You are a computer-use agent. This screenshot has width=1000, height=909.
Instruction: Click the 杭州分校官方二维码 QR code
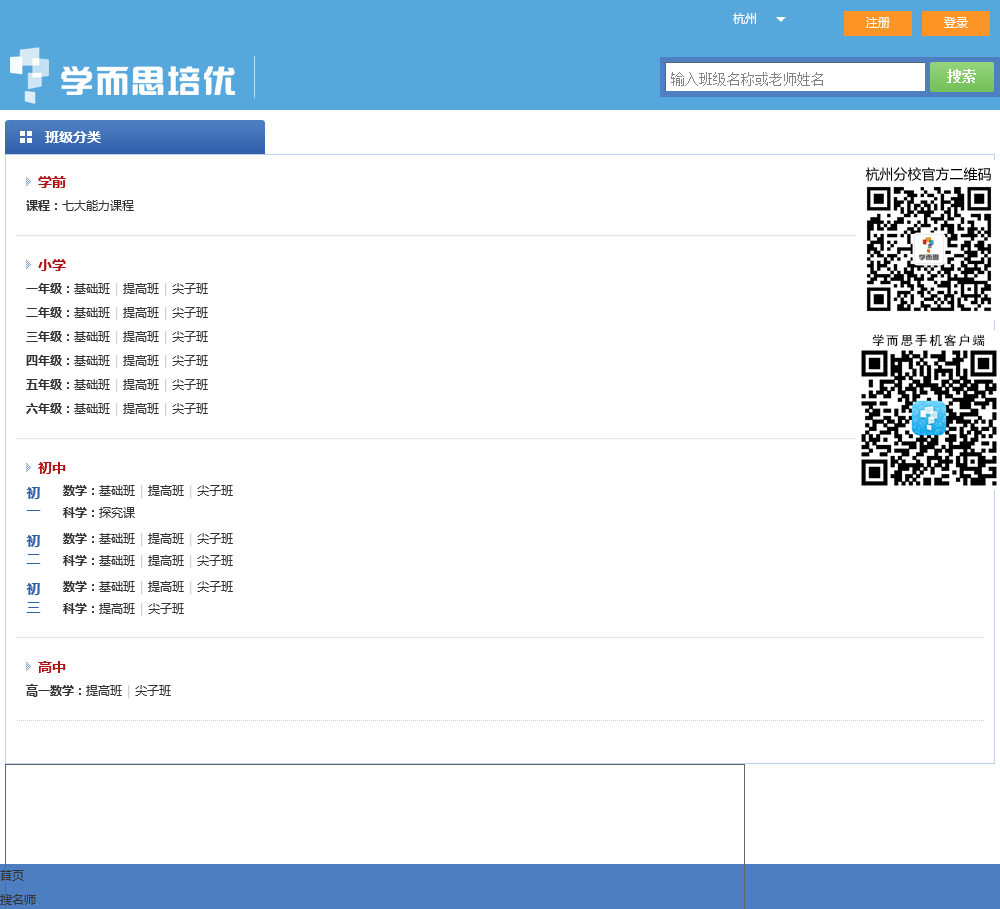929,250
